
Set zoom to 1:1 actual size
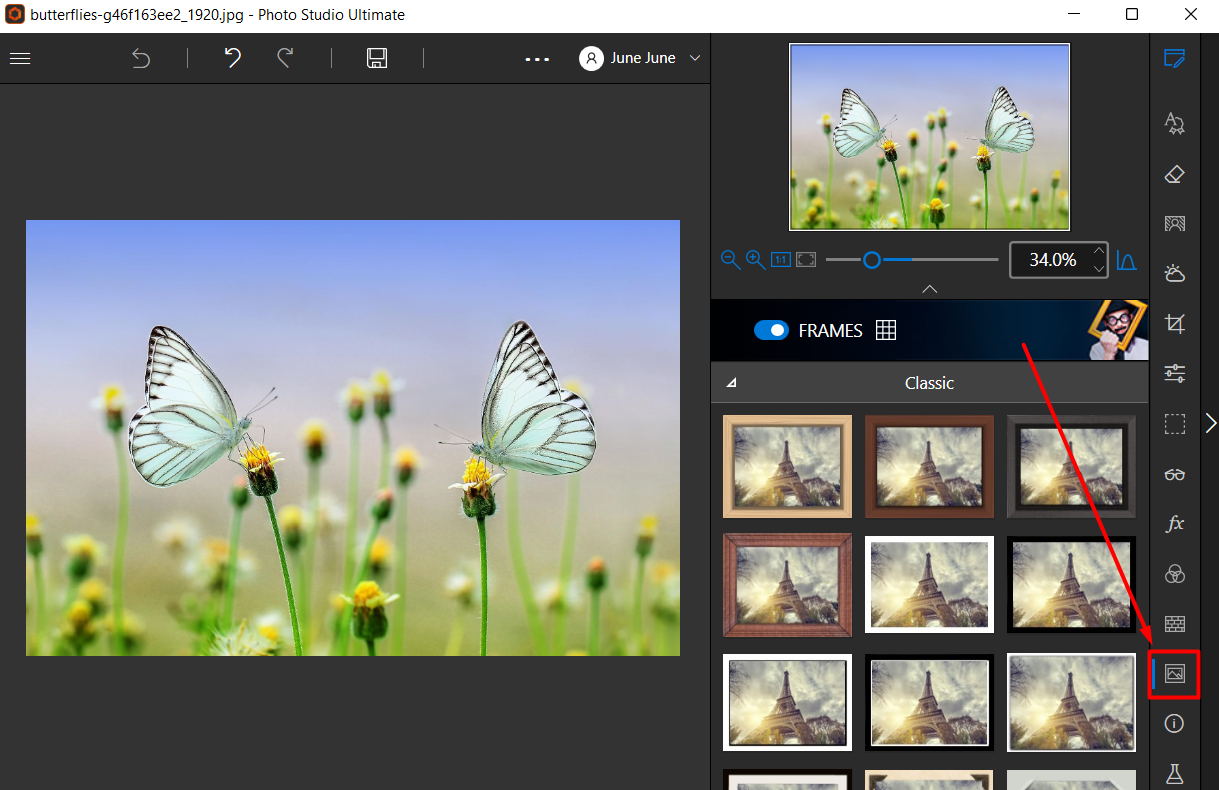click(781, 260)
